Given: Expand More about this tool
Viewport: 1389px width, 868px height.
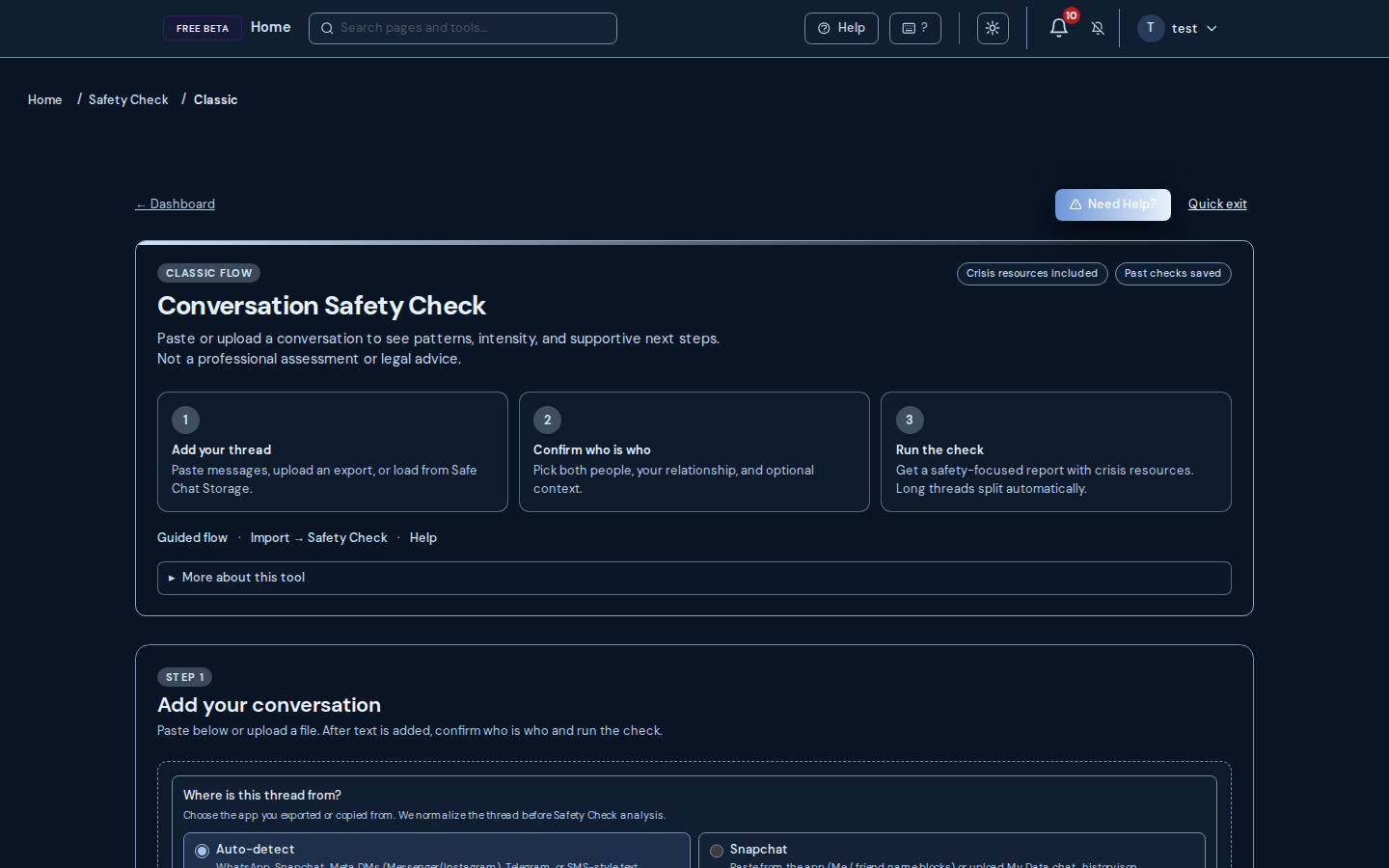Looking at the screenshot, I should (x=694, y=578).
